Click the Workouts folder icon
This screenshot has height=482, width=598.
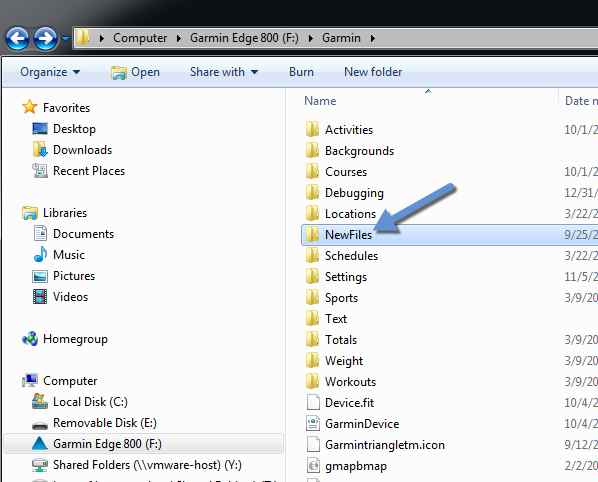[x=312, y=381]
